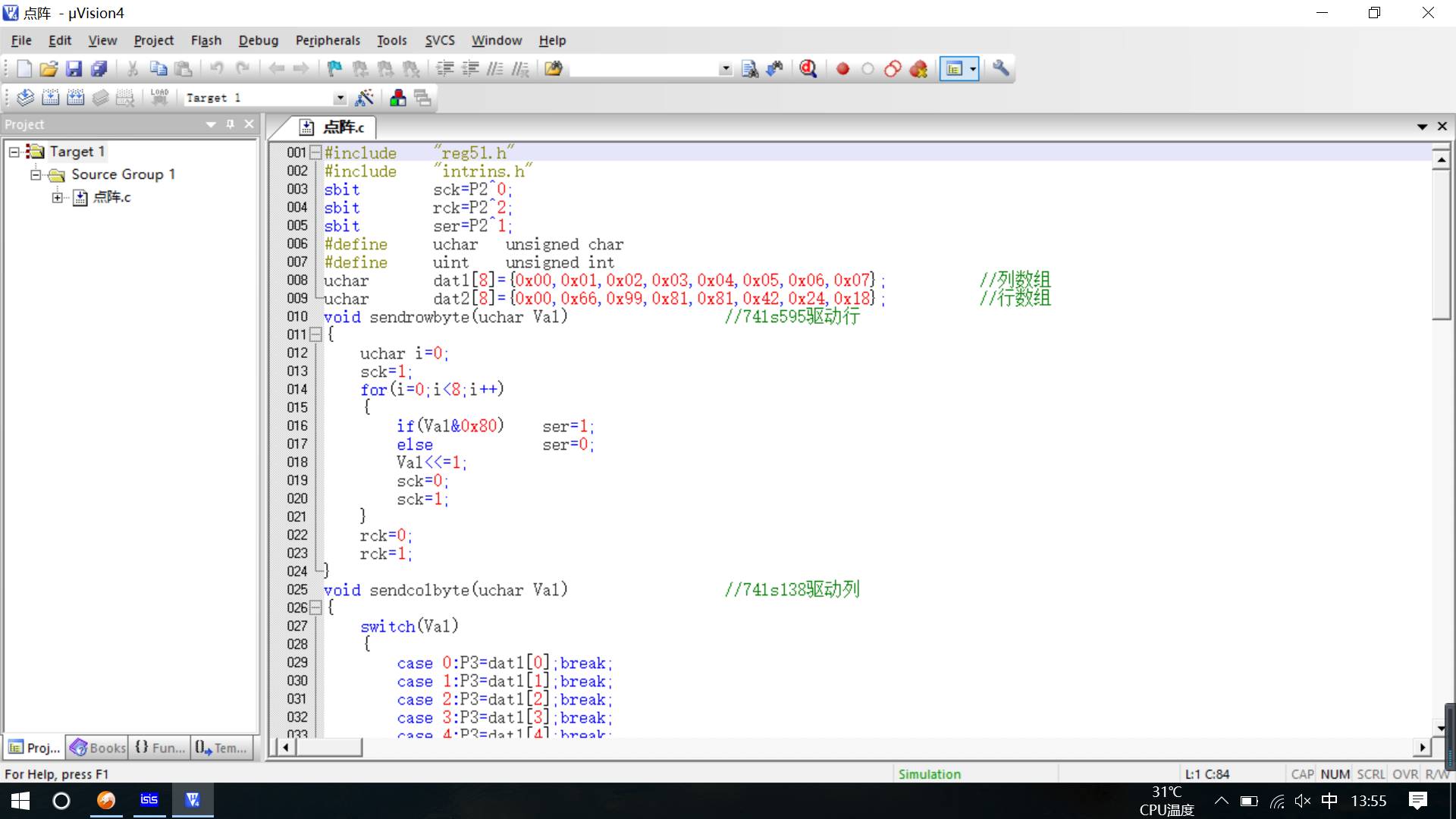Switch to the Templates tab
This screenshot has height=819, width=1456.
(221, 748)
